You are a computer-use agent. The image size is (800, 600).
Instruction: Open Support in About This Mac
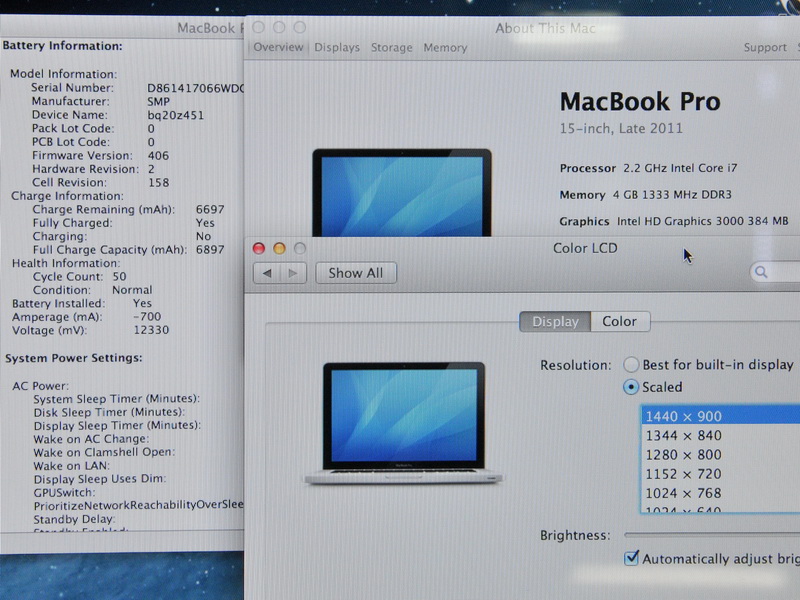pos(765,47)
